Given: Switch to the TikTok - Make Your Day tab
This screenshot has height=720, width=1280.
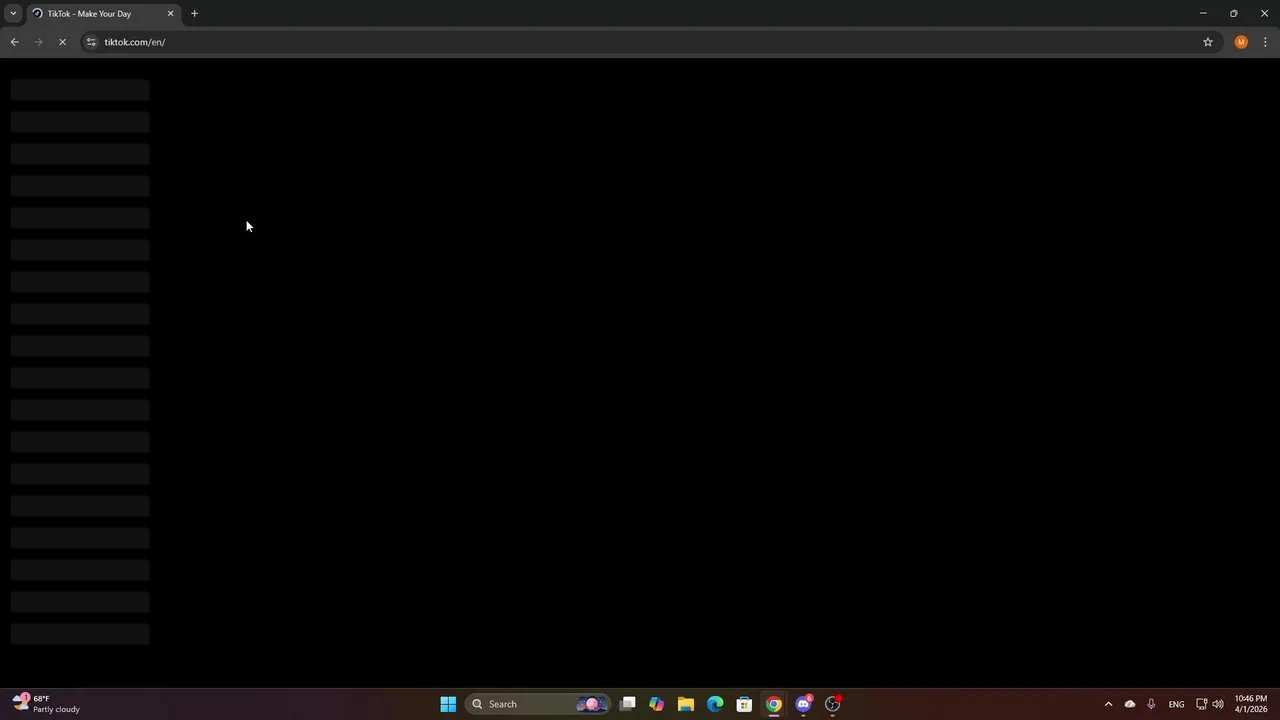Looking at the screenshot, I should click(103, 14).
